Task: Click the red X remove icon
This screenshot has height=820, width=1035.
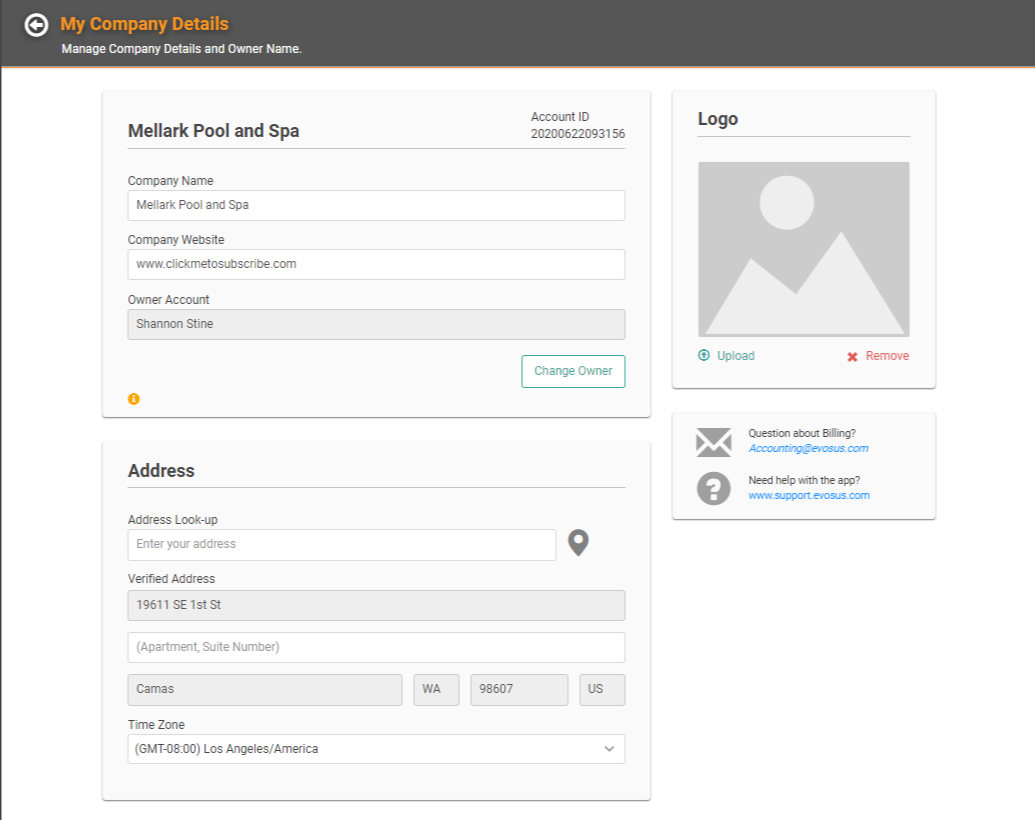Action: [x=852, y=357]
